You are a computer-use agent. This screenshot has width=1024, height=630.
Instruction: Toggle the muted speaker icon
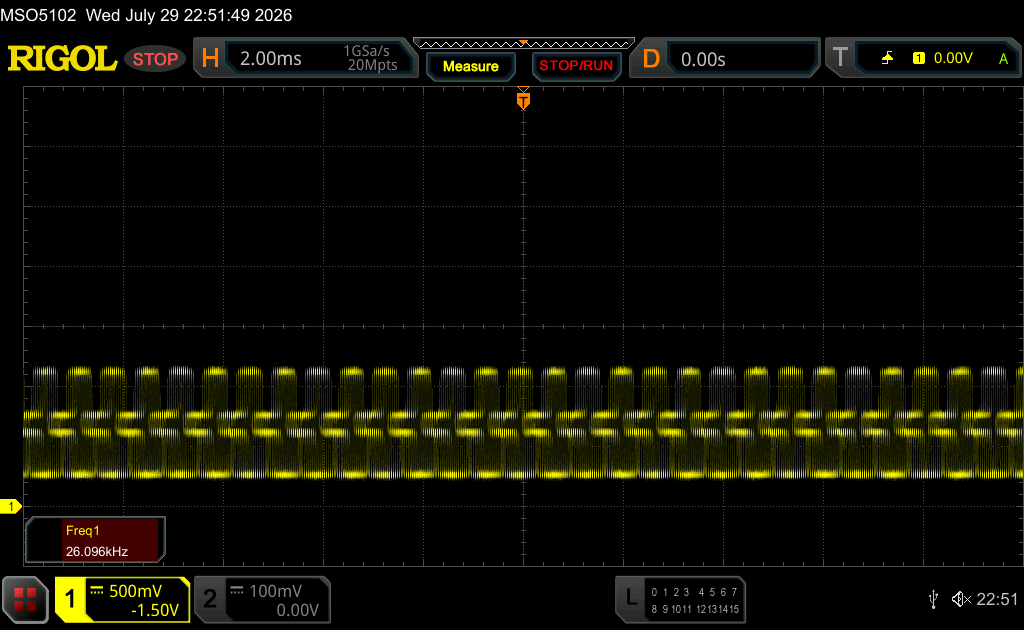tap(961, 599)
